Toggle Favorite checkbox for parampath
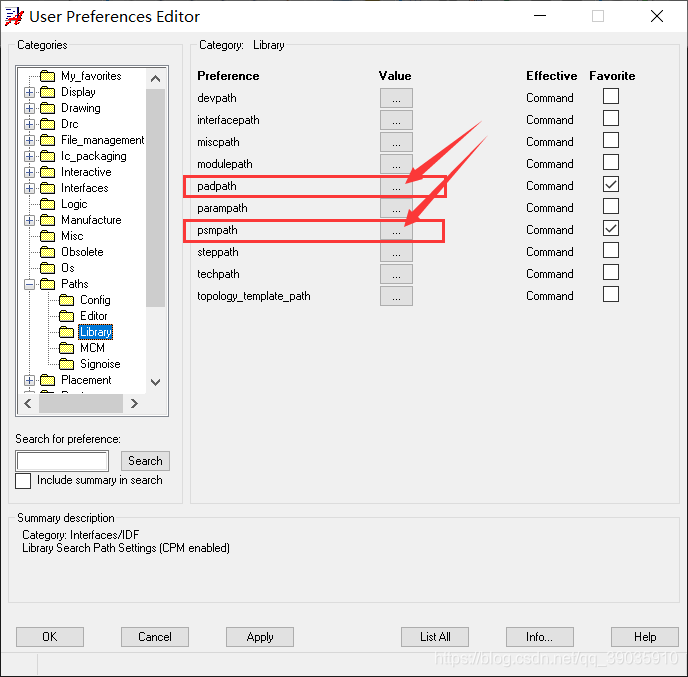This screenshot has height=677, width=688. click(x=611, y=206)
